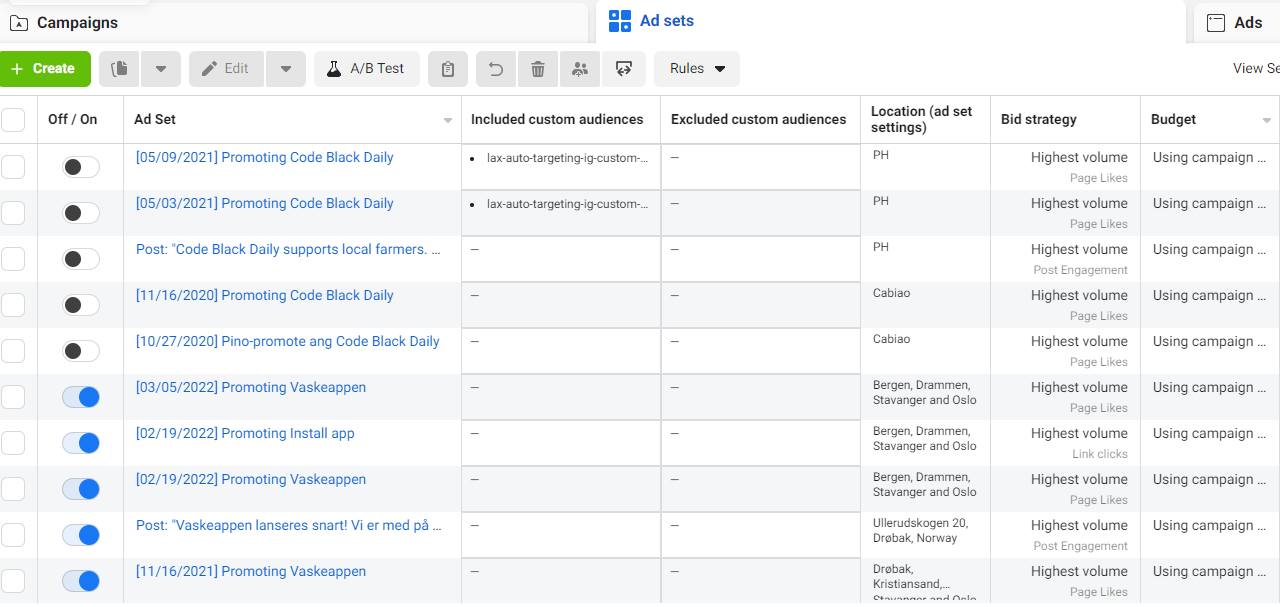Click the trash Delete icon
Image resolution: width=1280 pixels, height=607 pixels.
click(538, 69)
